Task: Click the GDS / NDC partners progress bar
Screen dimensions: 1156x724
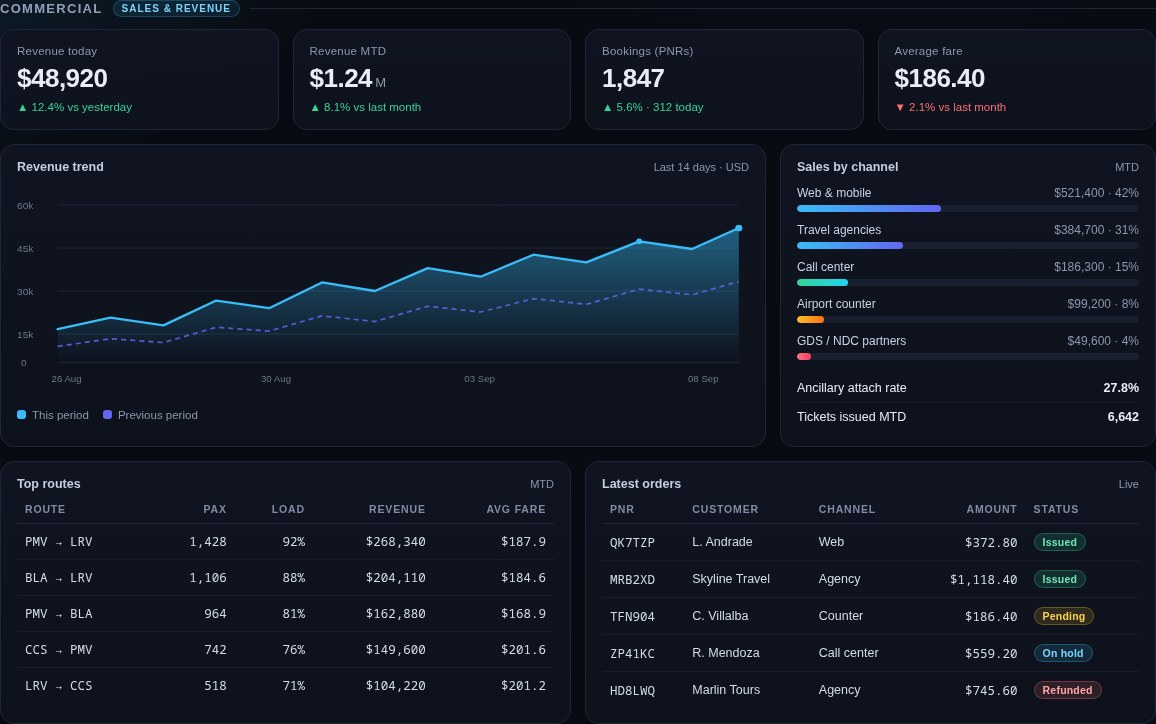Action: 967,356
